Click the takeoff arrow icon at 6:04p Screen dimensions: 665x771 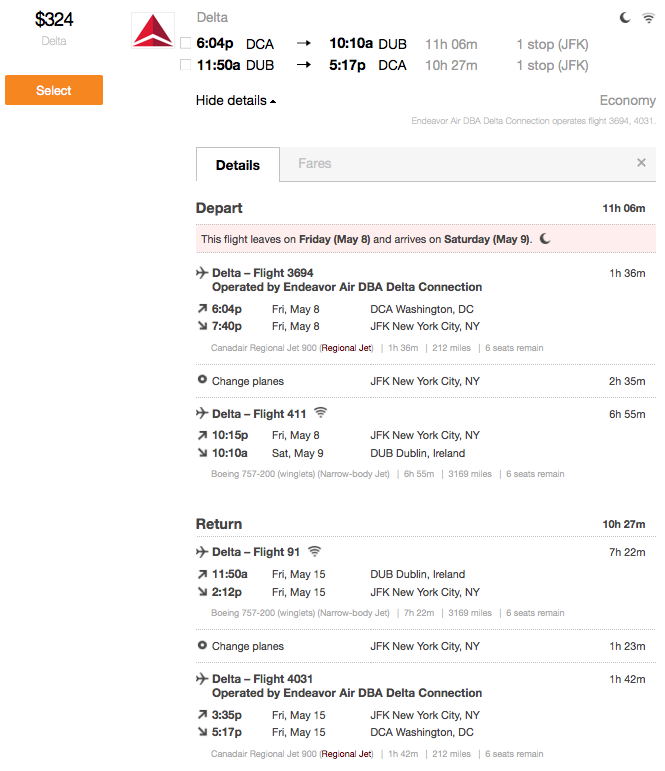pos(202,308)
